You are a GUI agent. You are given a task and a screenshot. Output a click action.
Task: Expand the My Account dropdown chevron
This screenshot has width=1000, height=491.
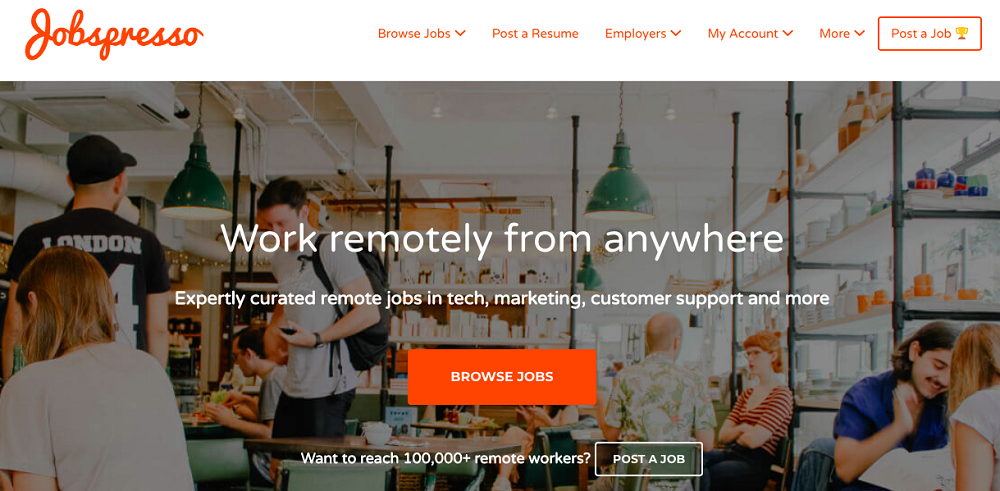(788, 33)
